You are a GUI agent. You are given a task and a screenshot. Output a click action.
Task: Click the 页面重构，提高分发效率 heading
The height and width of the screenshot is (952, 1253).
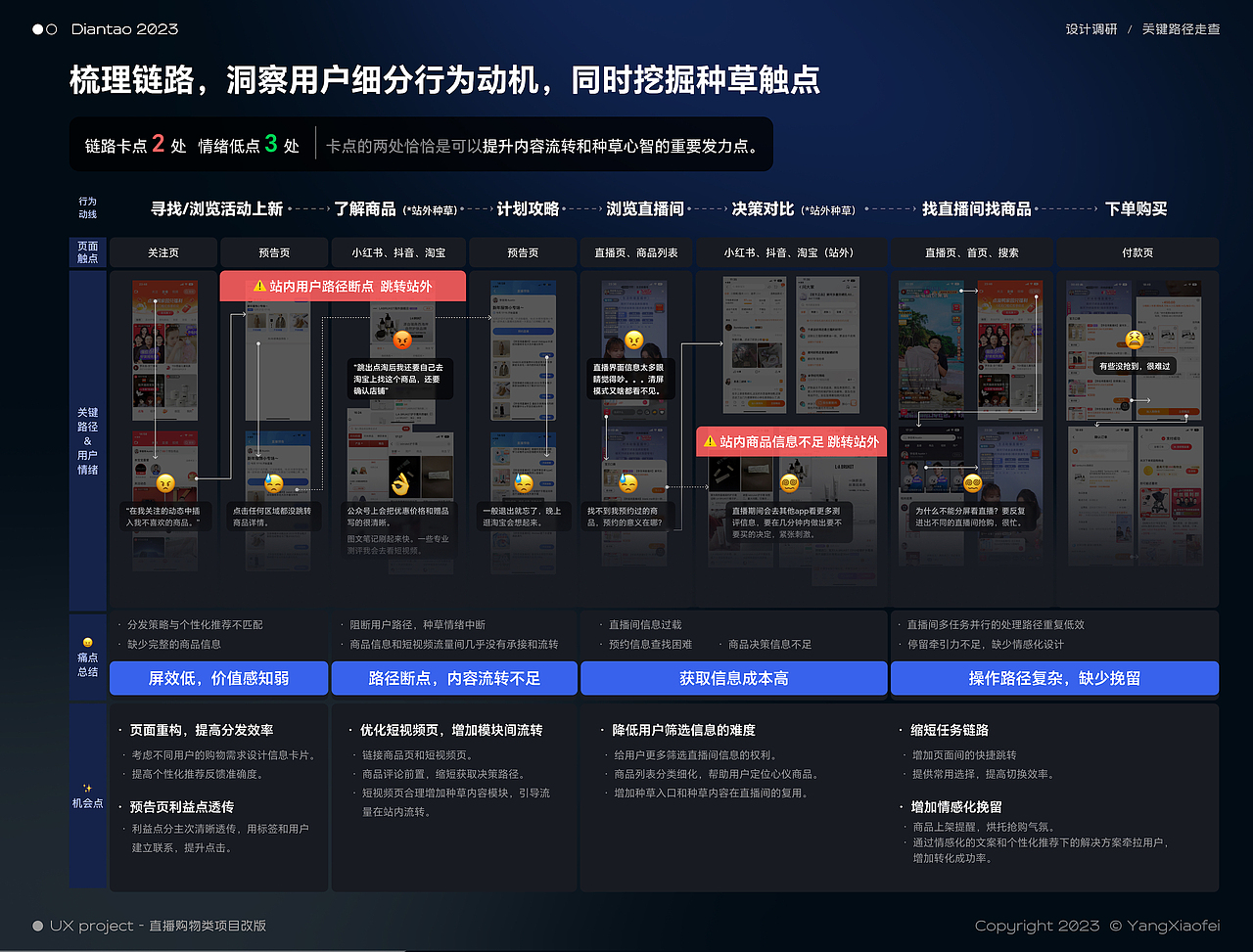click(202, 730)
